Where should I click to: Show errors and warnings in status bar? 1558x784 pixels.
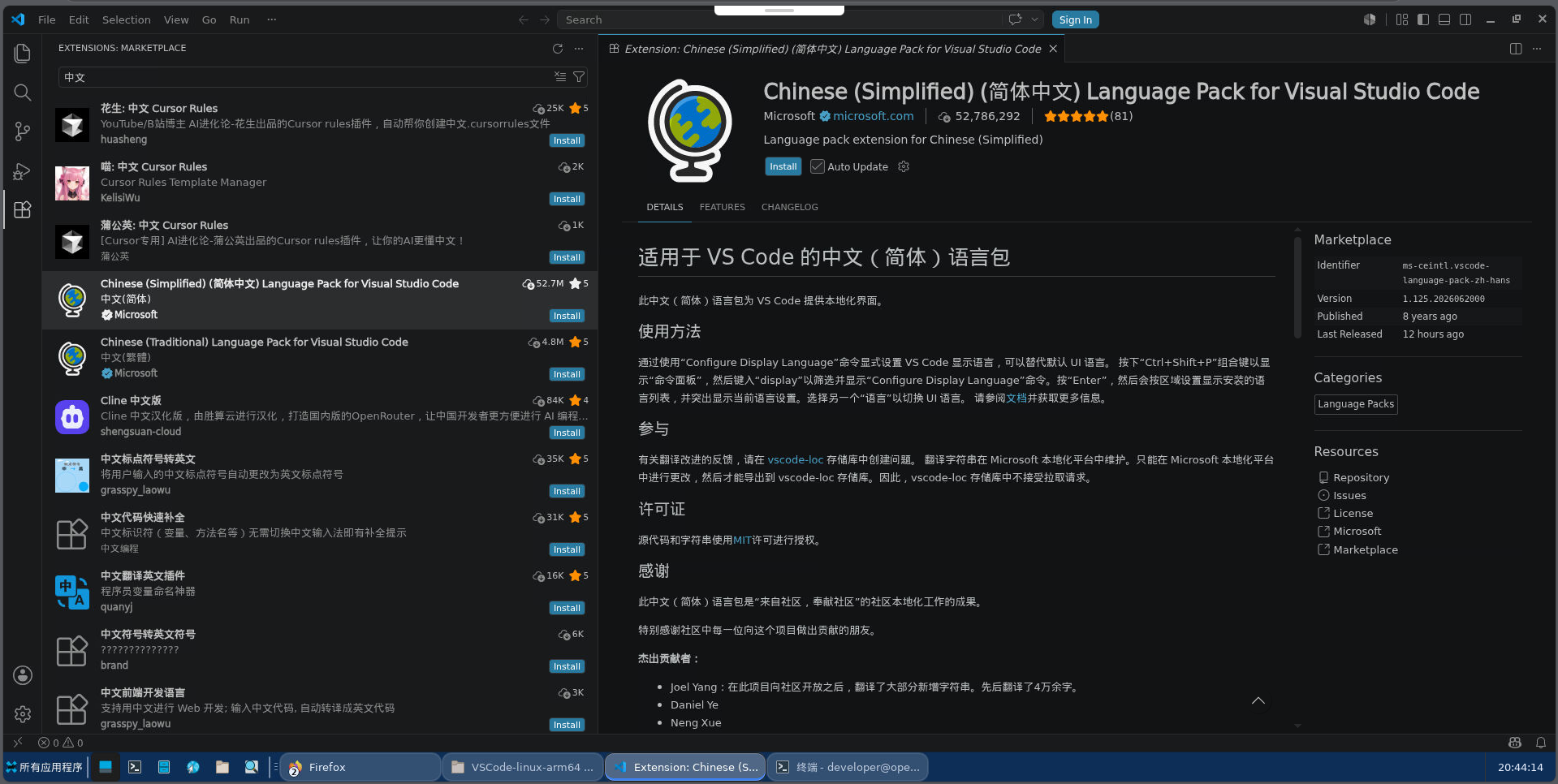[61, 743]
